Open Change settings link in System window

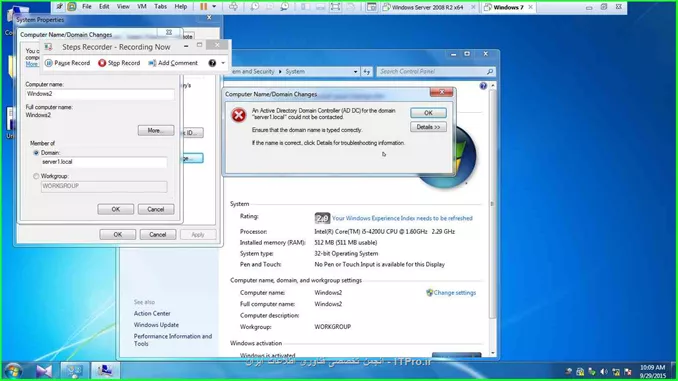454,293
